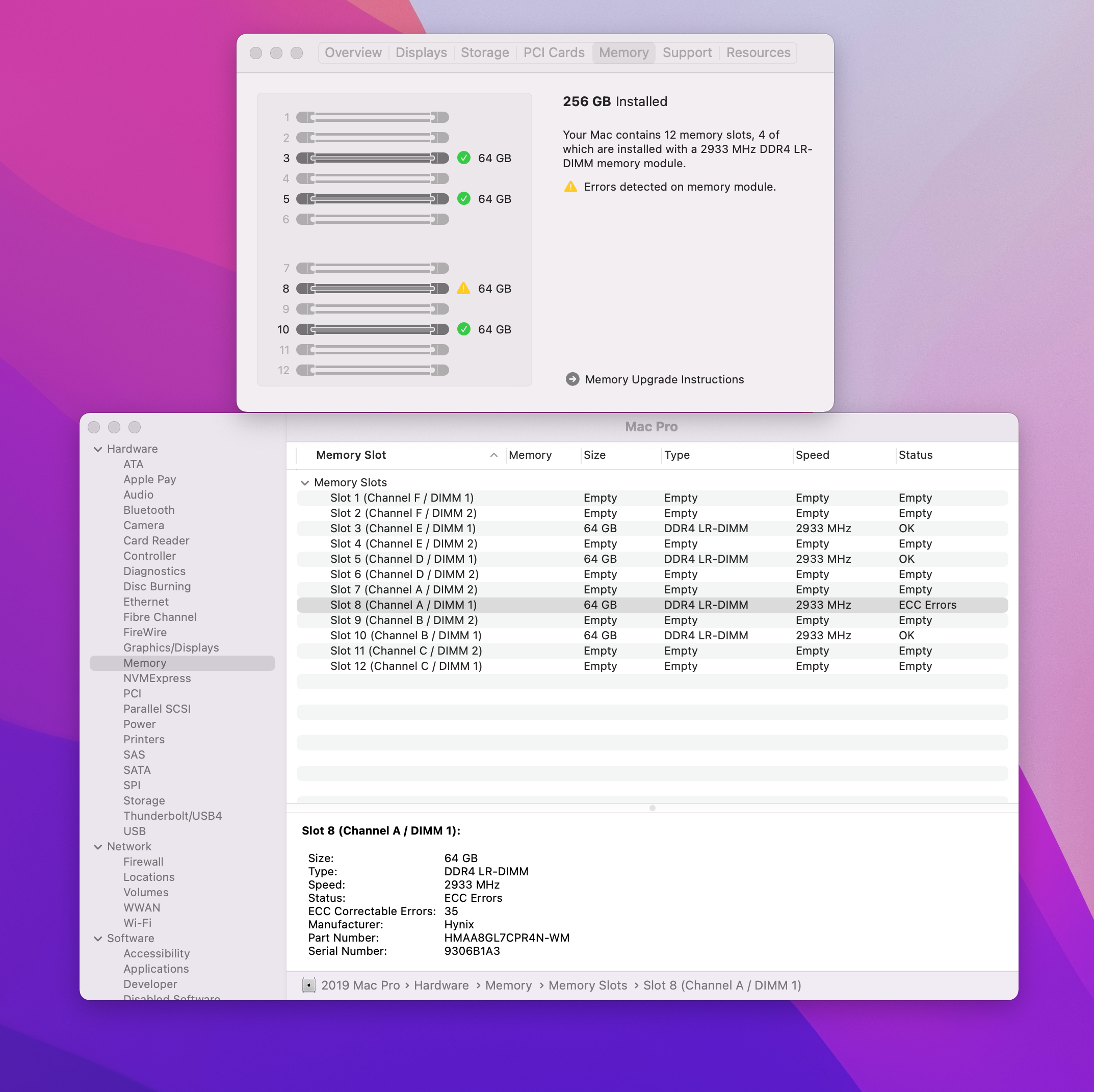Select Graphics/Displays in the sidebar
This screenshot has height=1092, width=1094.
point(171,647)
